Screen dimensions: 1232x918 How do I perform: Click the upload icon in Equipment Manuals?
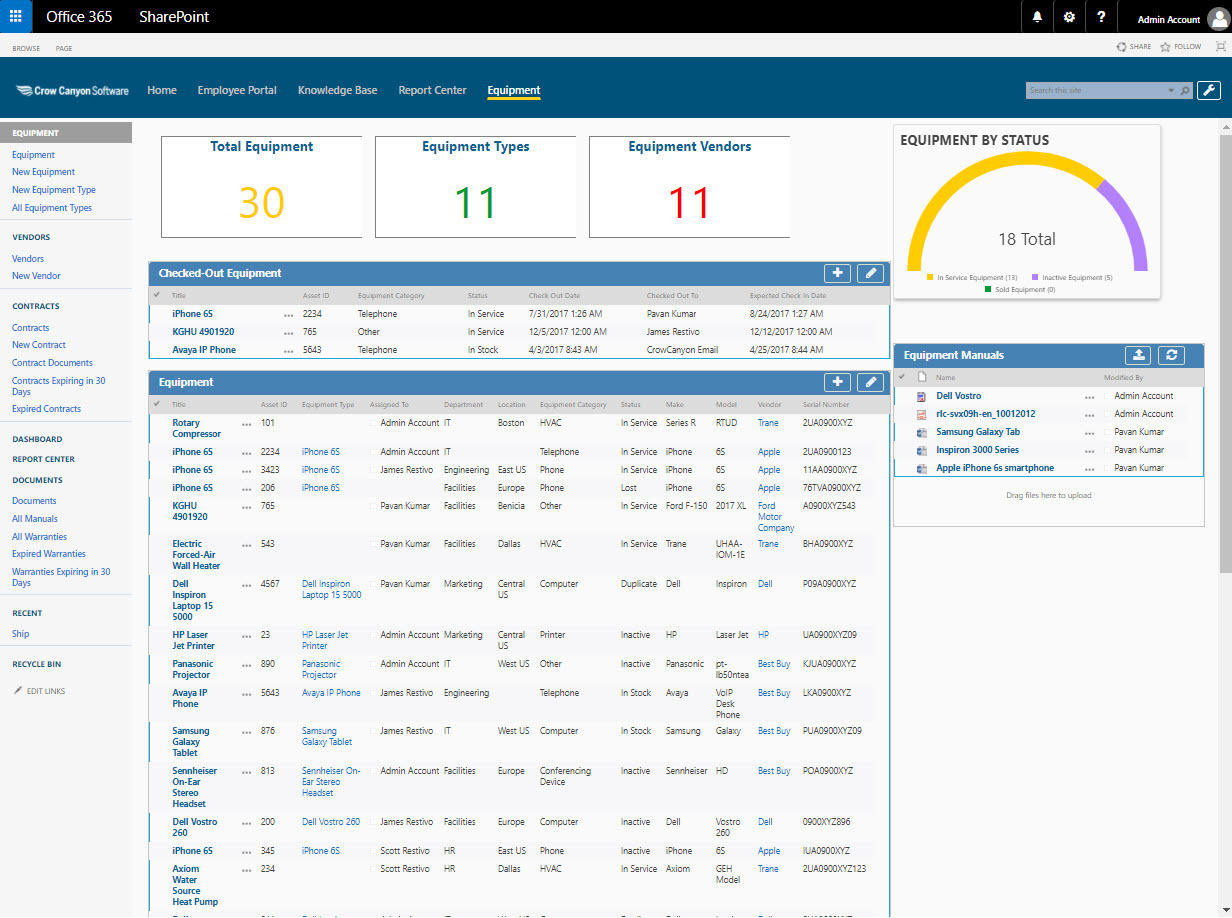pyautogui.click(x=1139, y=355)
